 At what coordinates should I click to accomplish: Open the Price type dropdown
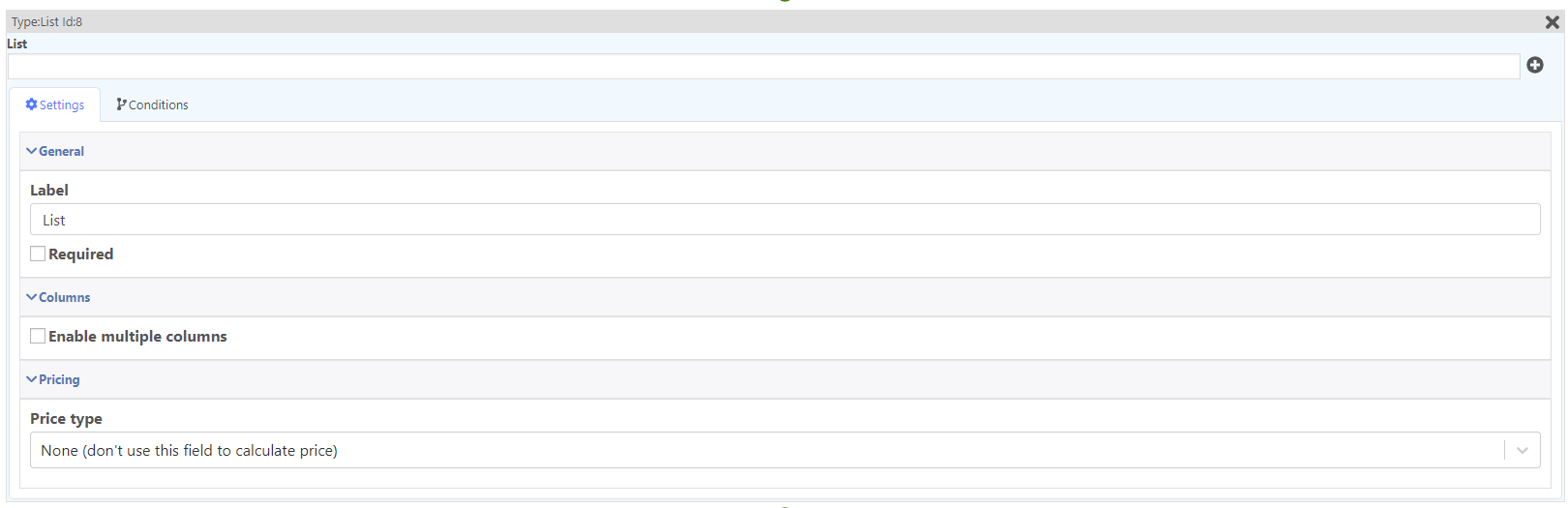pos(785,450)
